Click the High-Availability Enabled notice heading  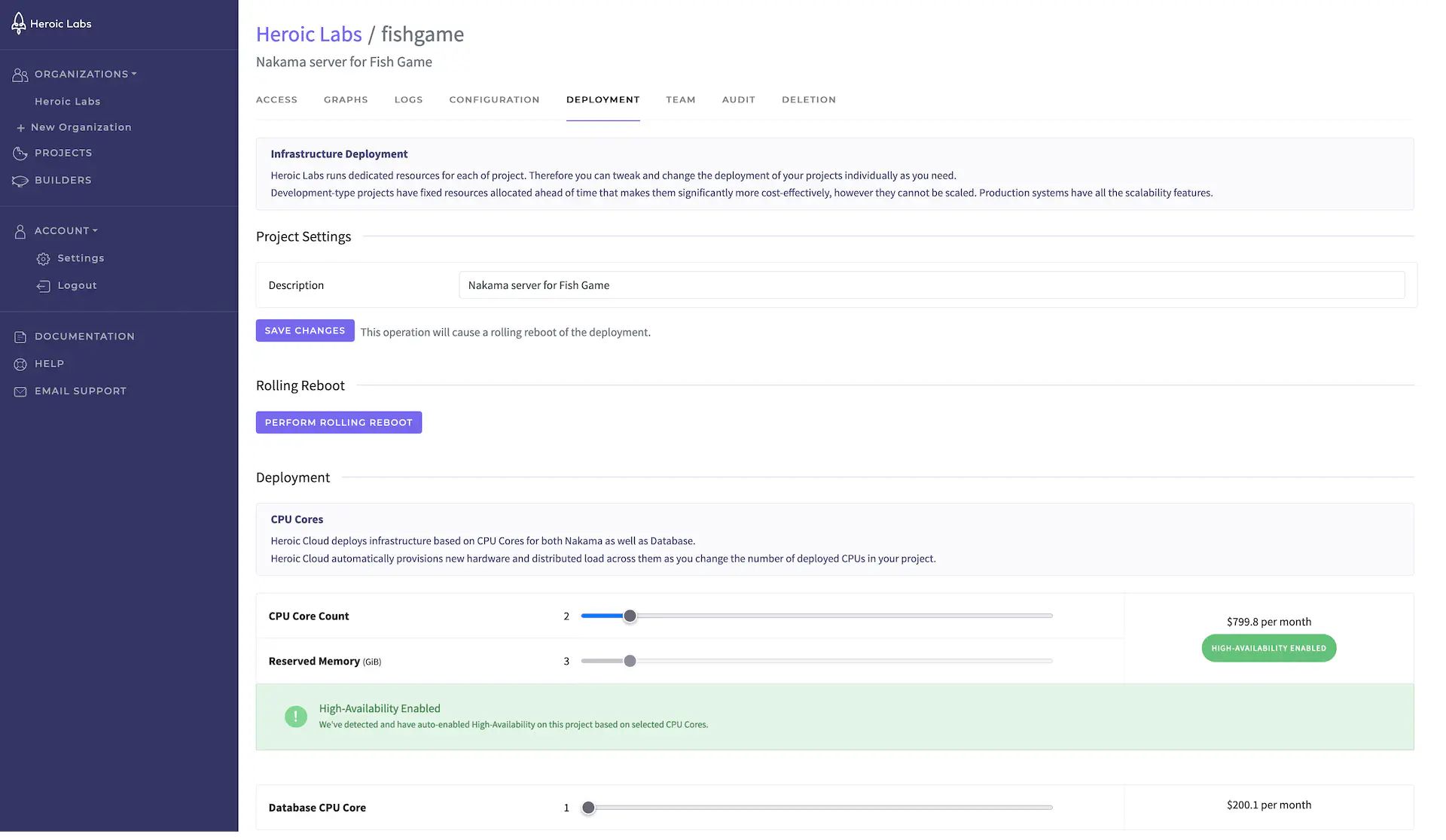pos(380,708)
